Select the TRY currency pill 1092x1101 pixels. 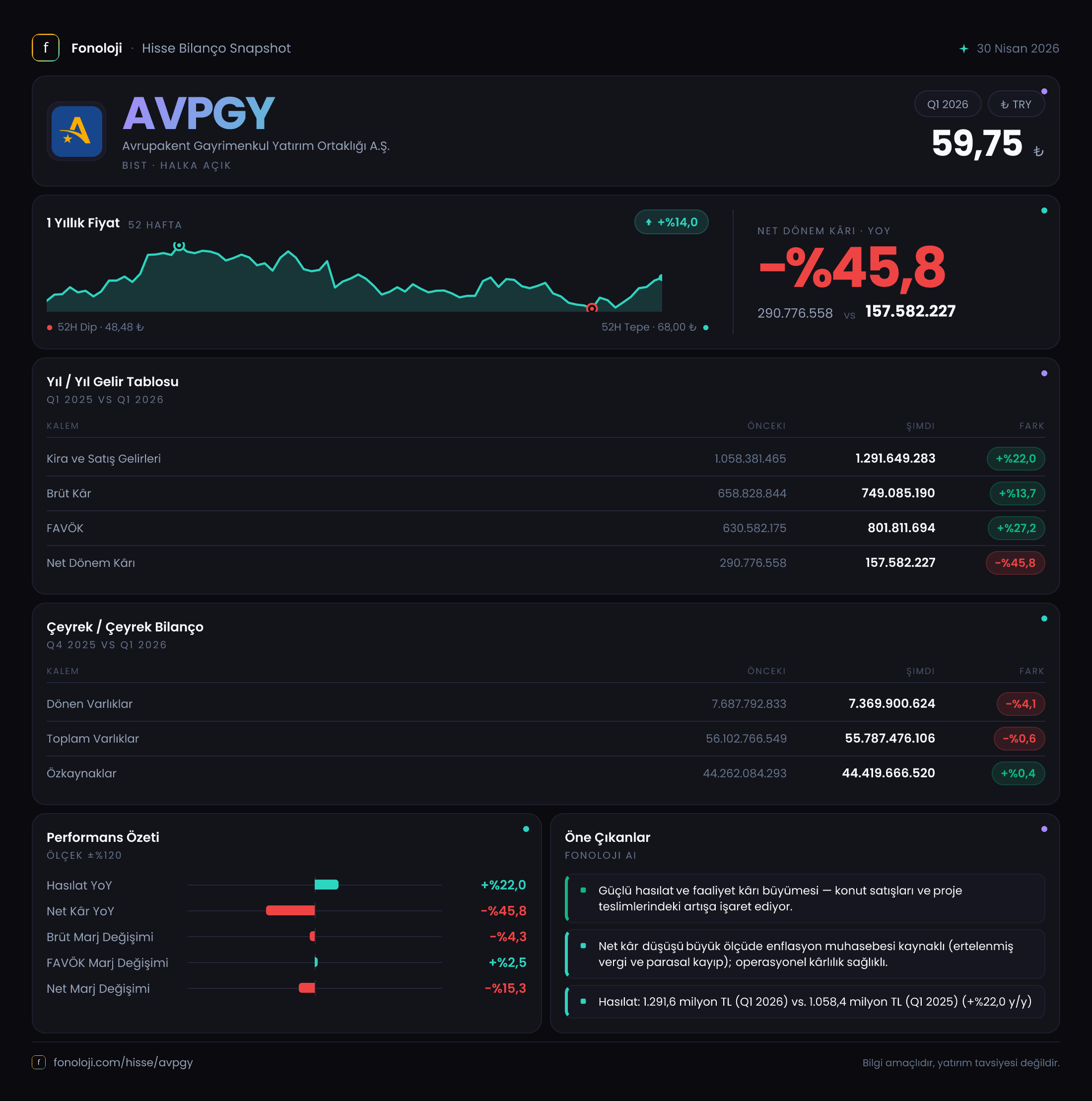tap(1016, 104)
